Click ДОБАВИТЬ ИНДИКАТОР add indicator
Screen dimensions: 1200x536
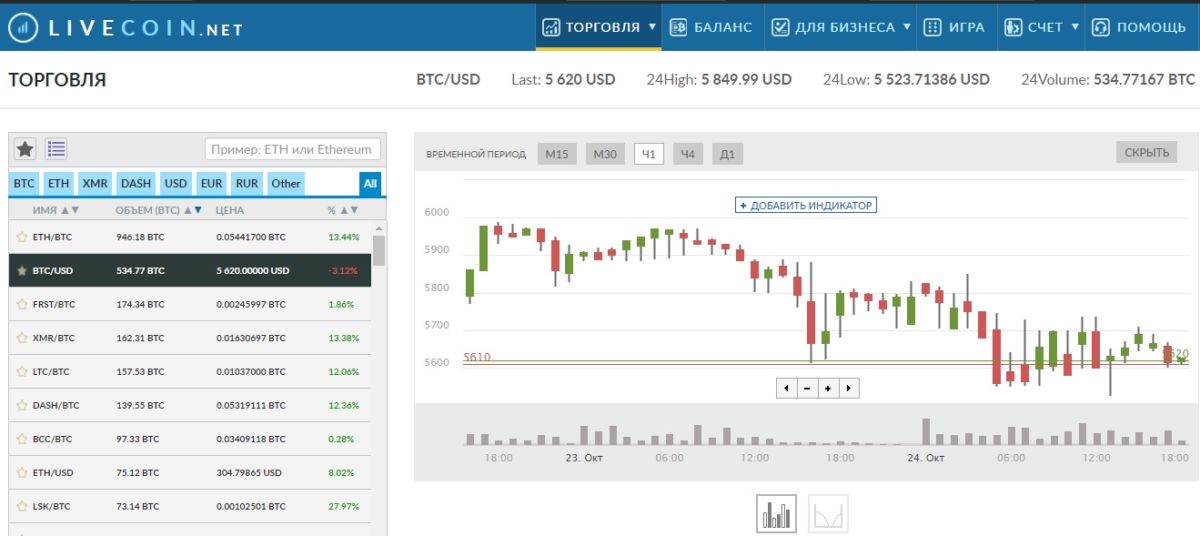click(x=806, y=205)
